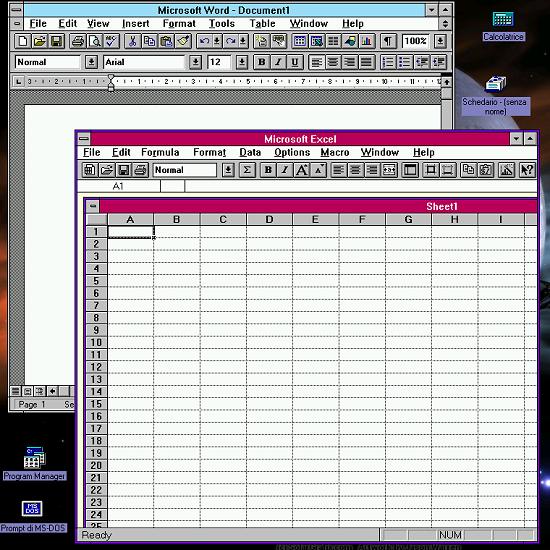Click Word ruler first-line indent marker

click(x=111, y=78)
